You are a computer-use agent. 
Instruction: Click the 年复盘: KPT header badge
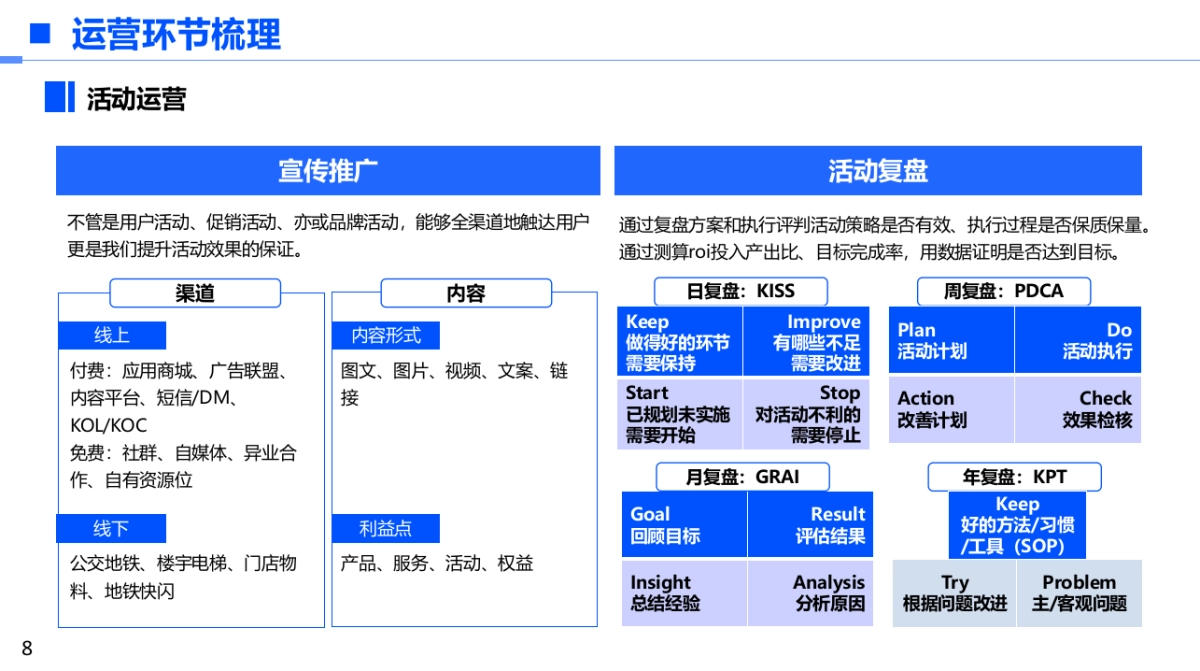pos(1016,476)
